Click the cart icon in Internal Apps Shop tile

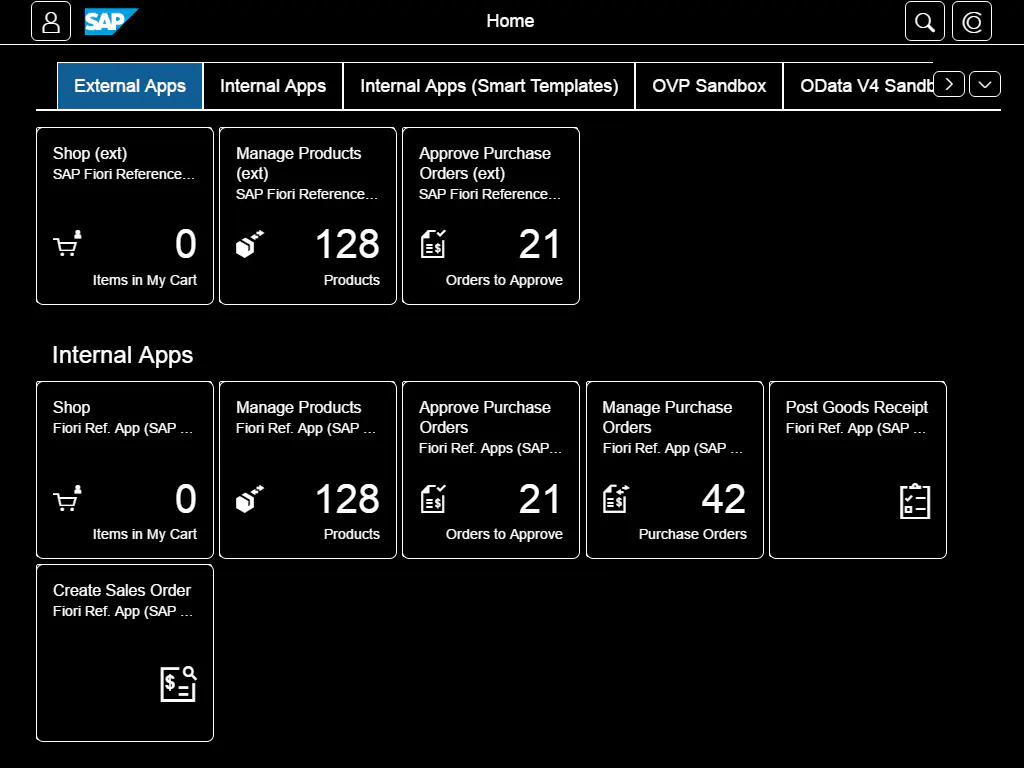[67, 498]
